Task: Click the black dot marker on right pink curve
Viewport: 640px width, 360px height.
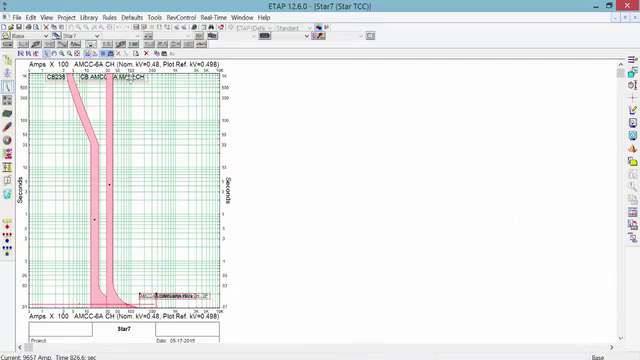Action: point(109,185)
